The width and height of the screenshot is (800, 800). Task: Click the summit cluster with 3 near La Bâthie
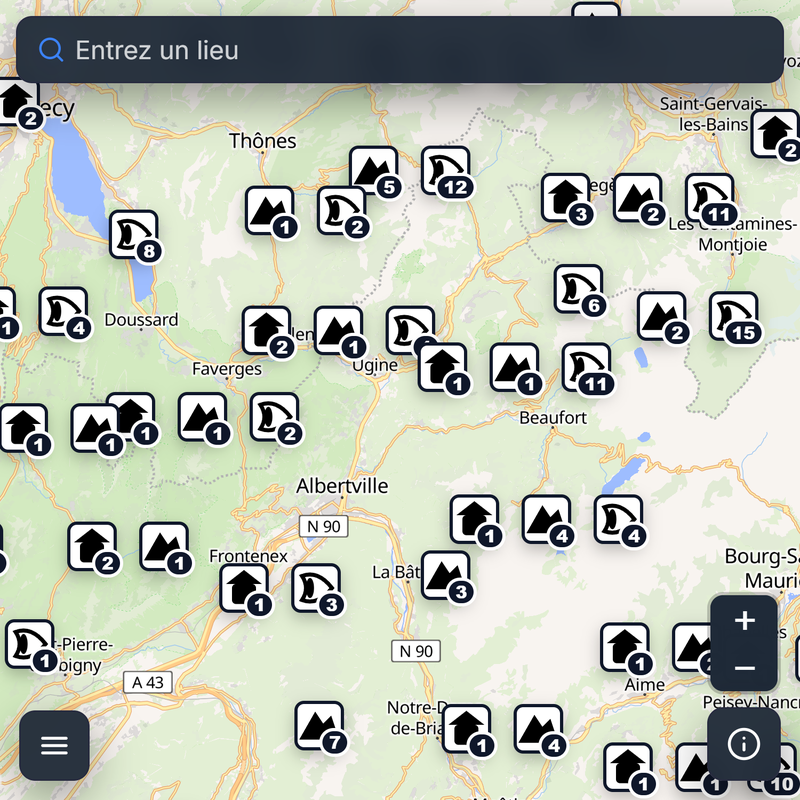click(445, 576)
